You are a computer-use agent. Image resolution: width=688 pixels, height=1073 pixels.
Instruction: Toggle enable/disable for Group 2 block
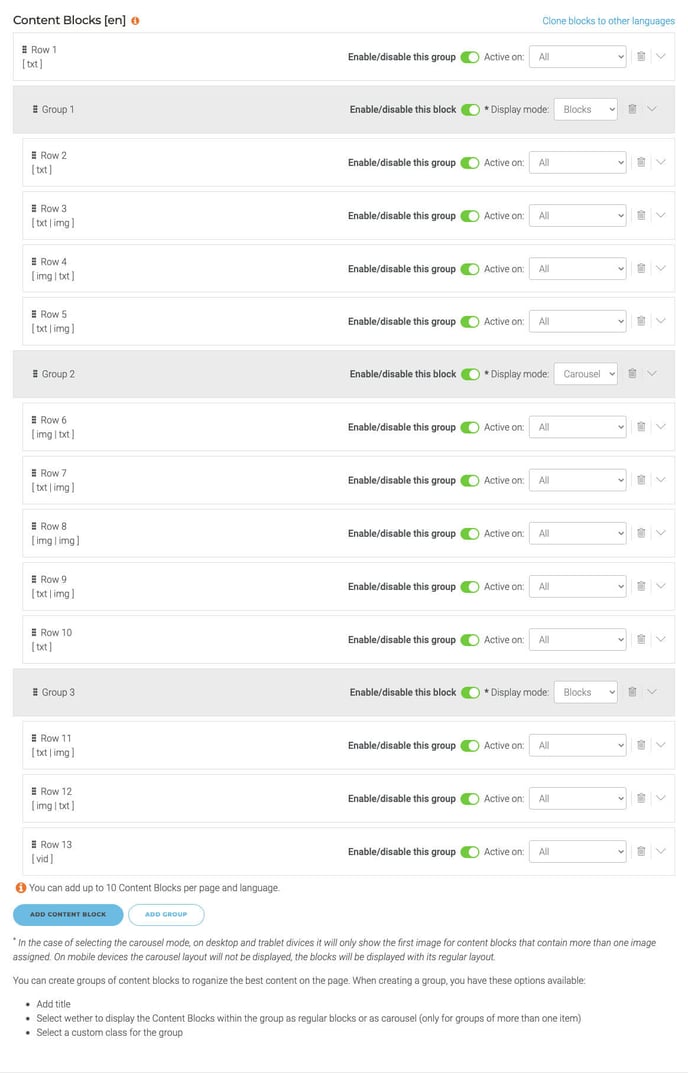(470, 373)
